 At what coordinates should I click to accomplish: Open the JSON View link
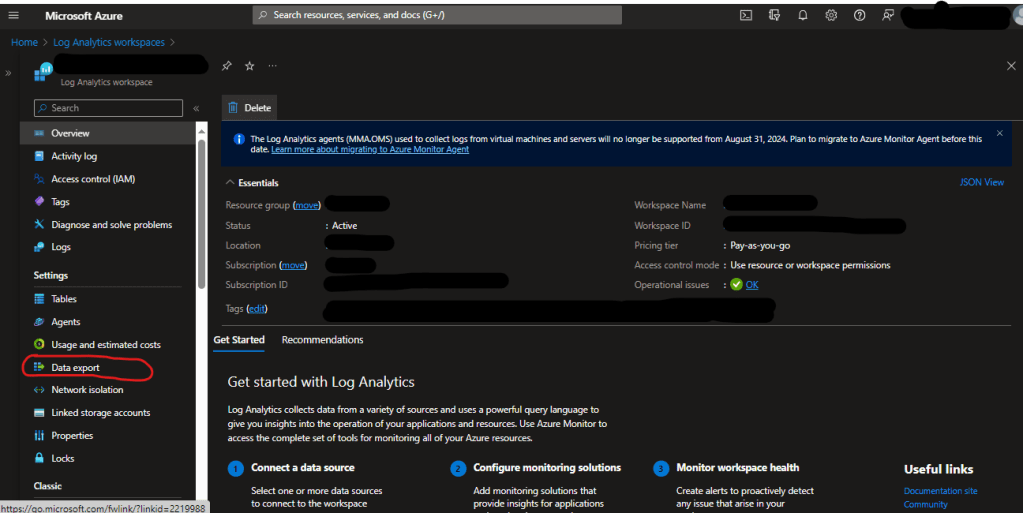coord(981,183)
